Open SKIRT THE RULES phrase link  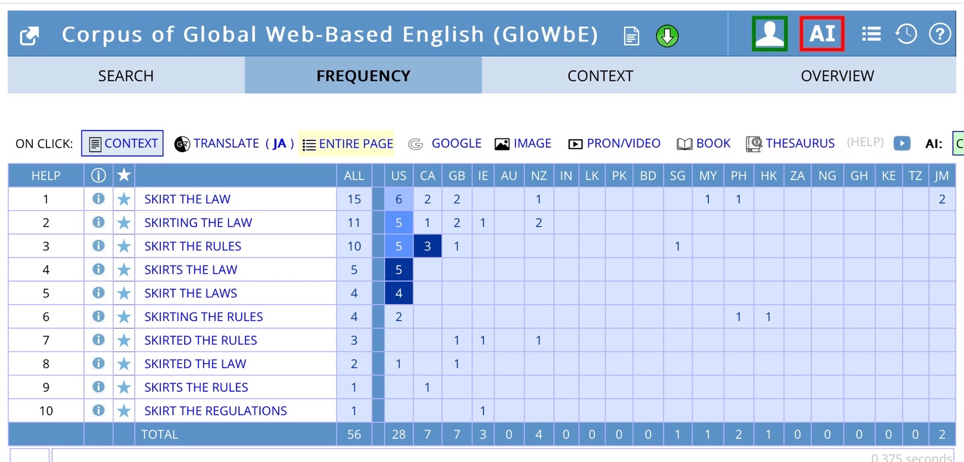tap(192, 246)
